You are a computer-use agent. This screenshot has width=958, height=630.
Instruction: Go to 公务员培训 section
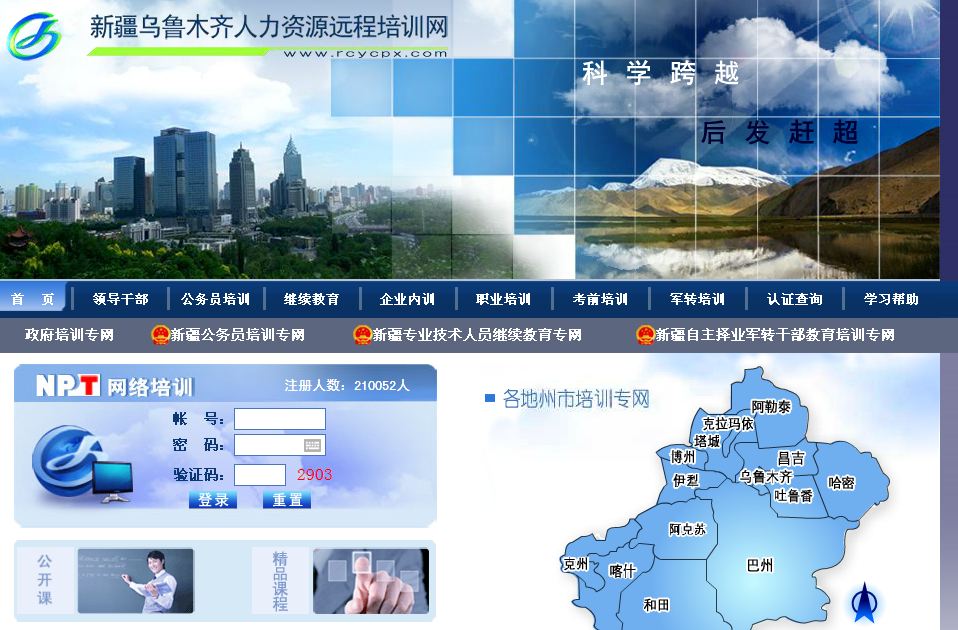click(x=215, y=299)
